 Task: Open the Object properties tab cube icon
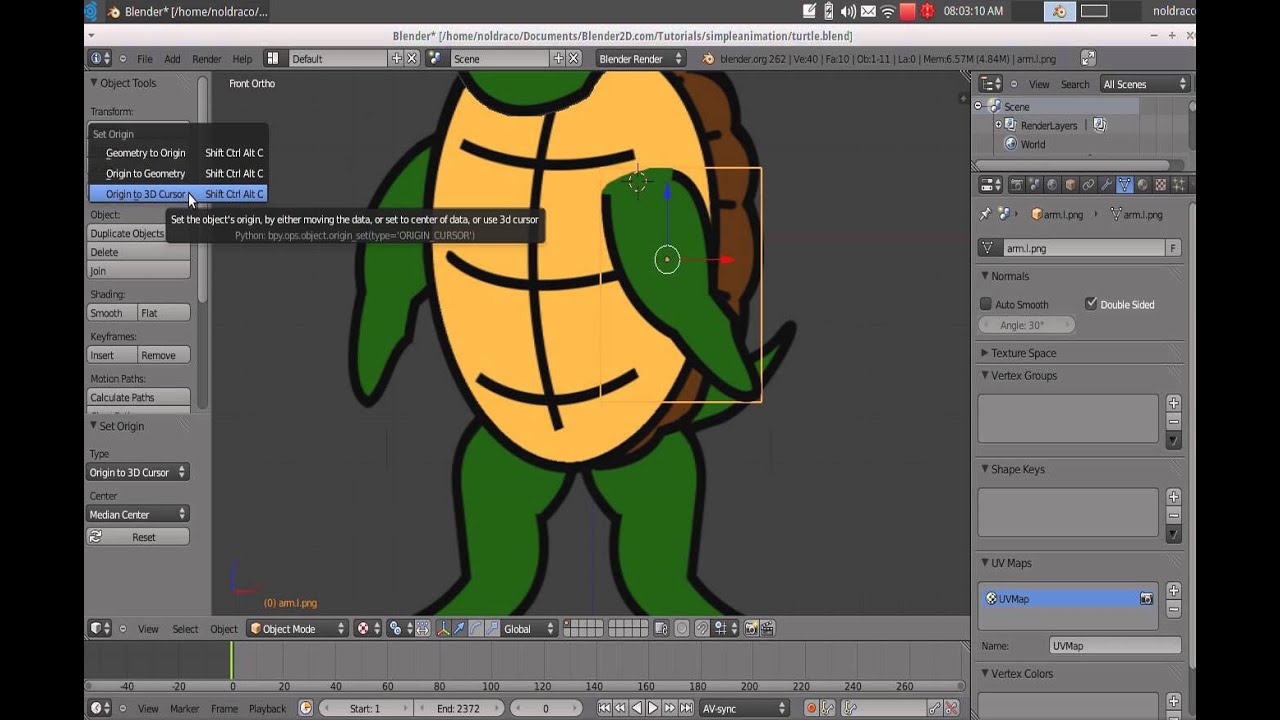click(1070, 185)
